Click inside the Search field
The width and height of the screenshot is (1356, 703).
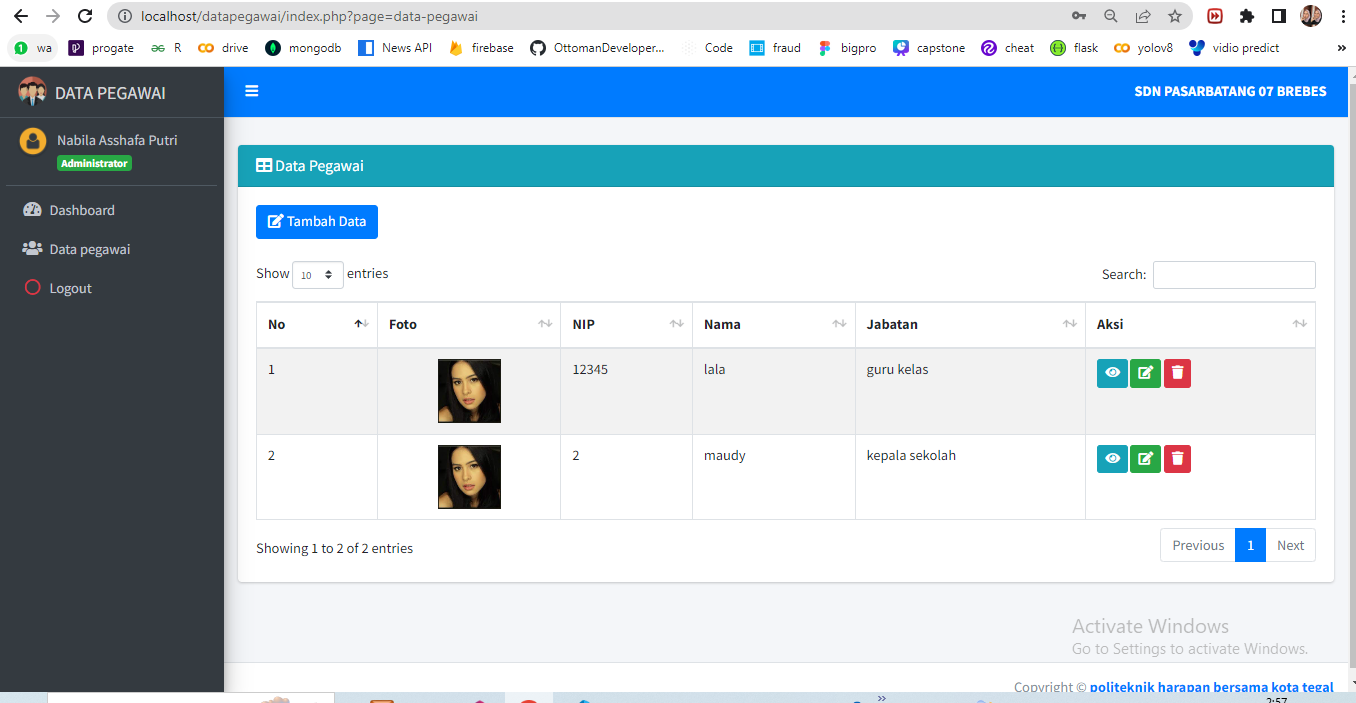tap(1234, 274)
